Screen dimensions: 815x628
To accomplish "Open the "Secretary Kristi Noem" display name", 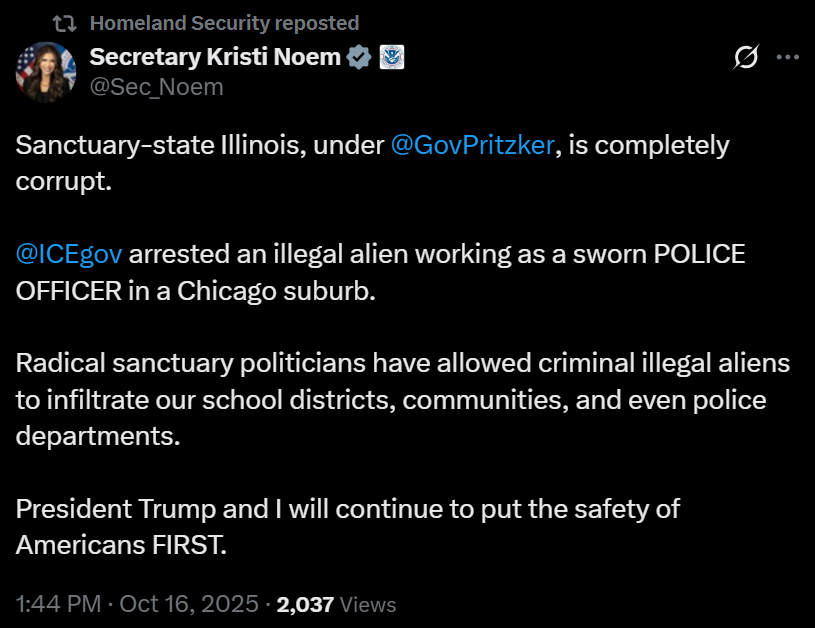I will tap(215, 58).
